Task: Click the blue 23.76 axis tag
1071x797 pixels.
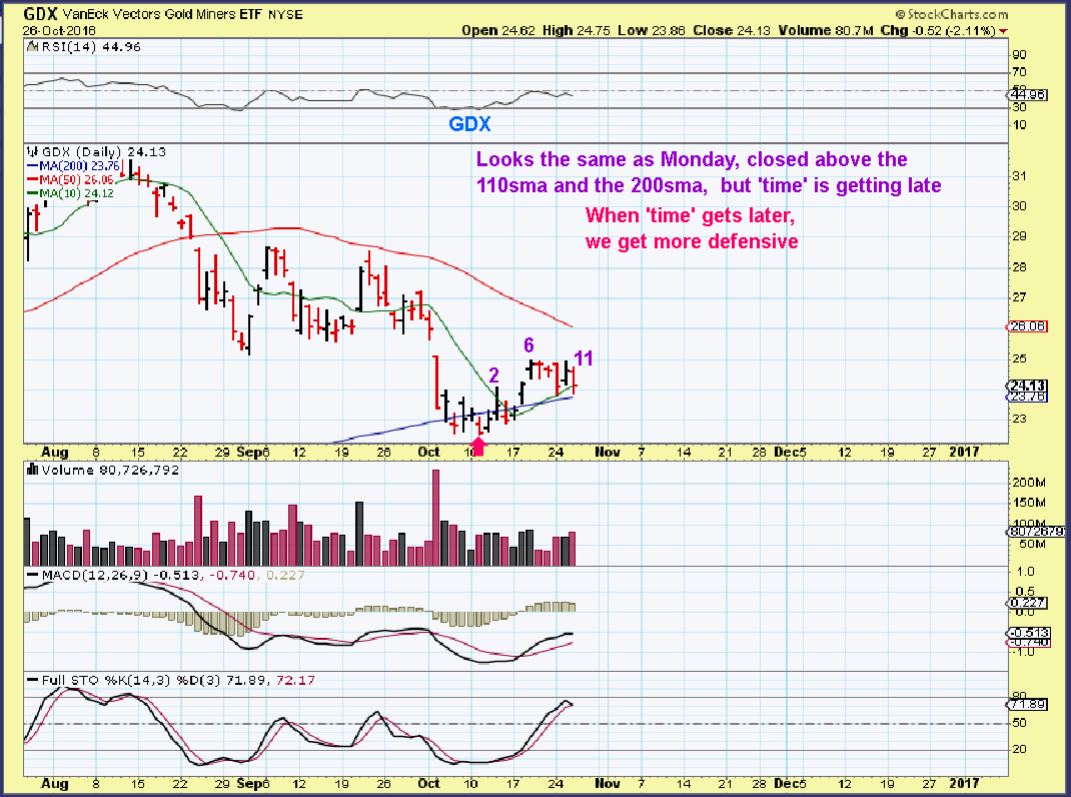Action: 1027,396
